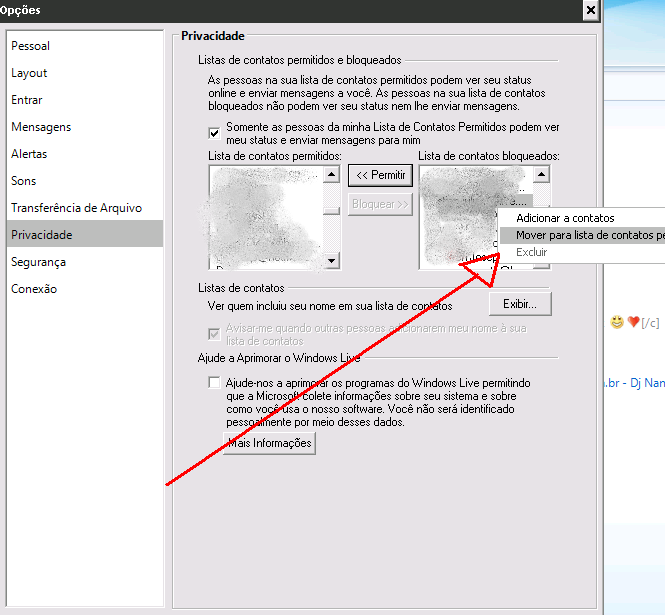
Task: Open the 'Pessoal' options category
Action: [x=31, y=46]
